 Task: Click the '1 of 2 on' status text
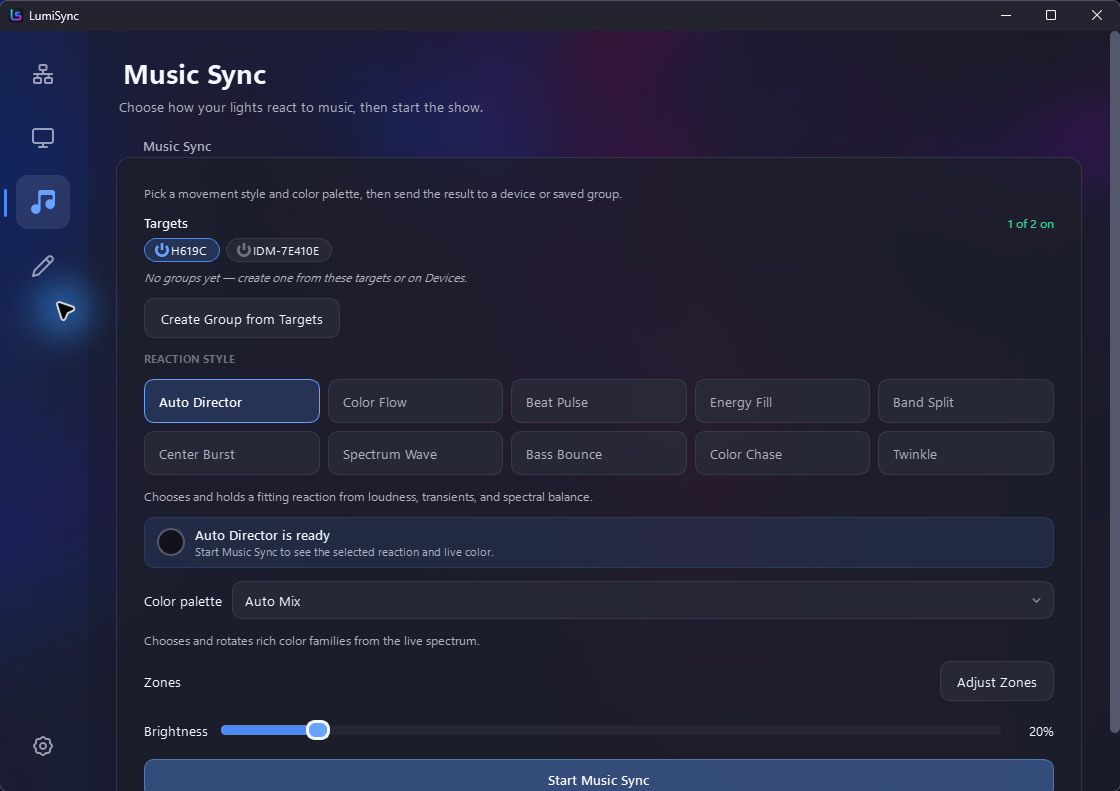click(1030, 224)
